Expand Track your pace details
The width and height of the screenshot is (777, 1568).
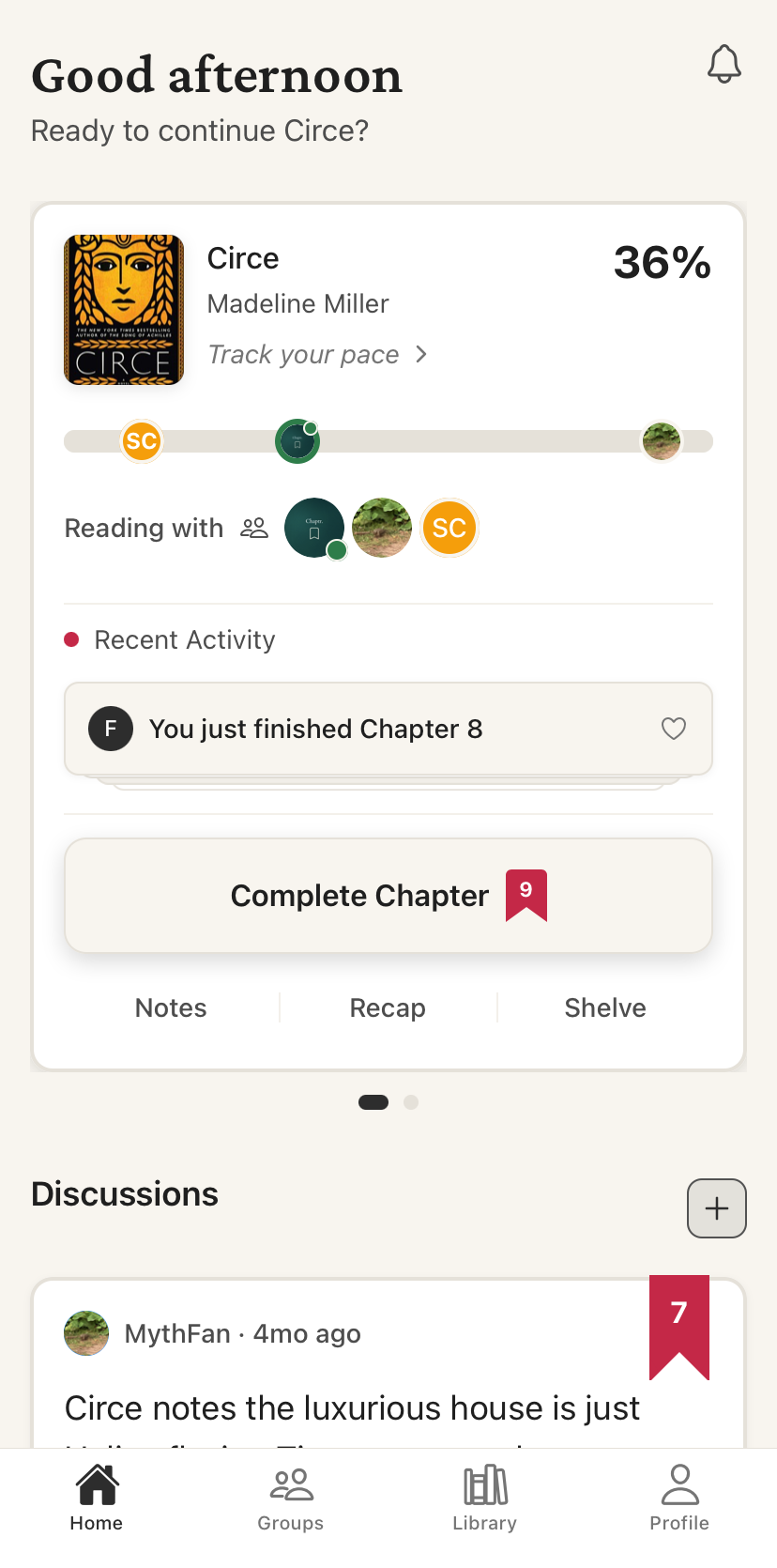point(319,354)
